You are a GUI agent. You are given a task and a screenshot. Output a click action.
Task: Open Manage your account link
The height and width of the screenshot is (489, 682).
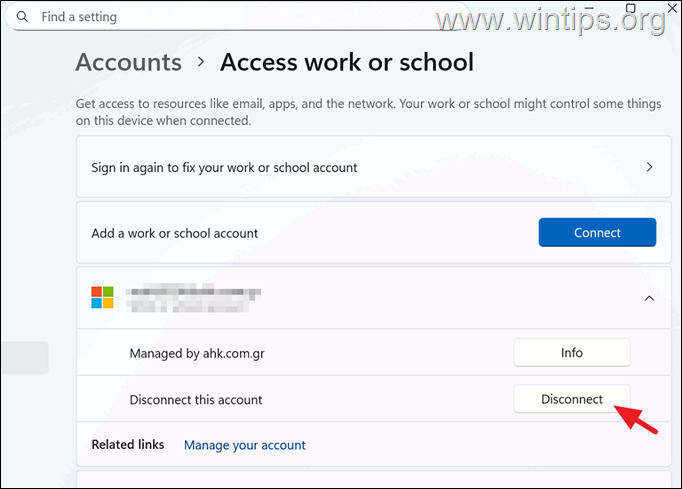(244, 445)
